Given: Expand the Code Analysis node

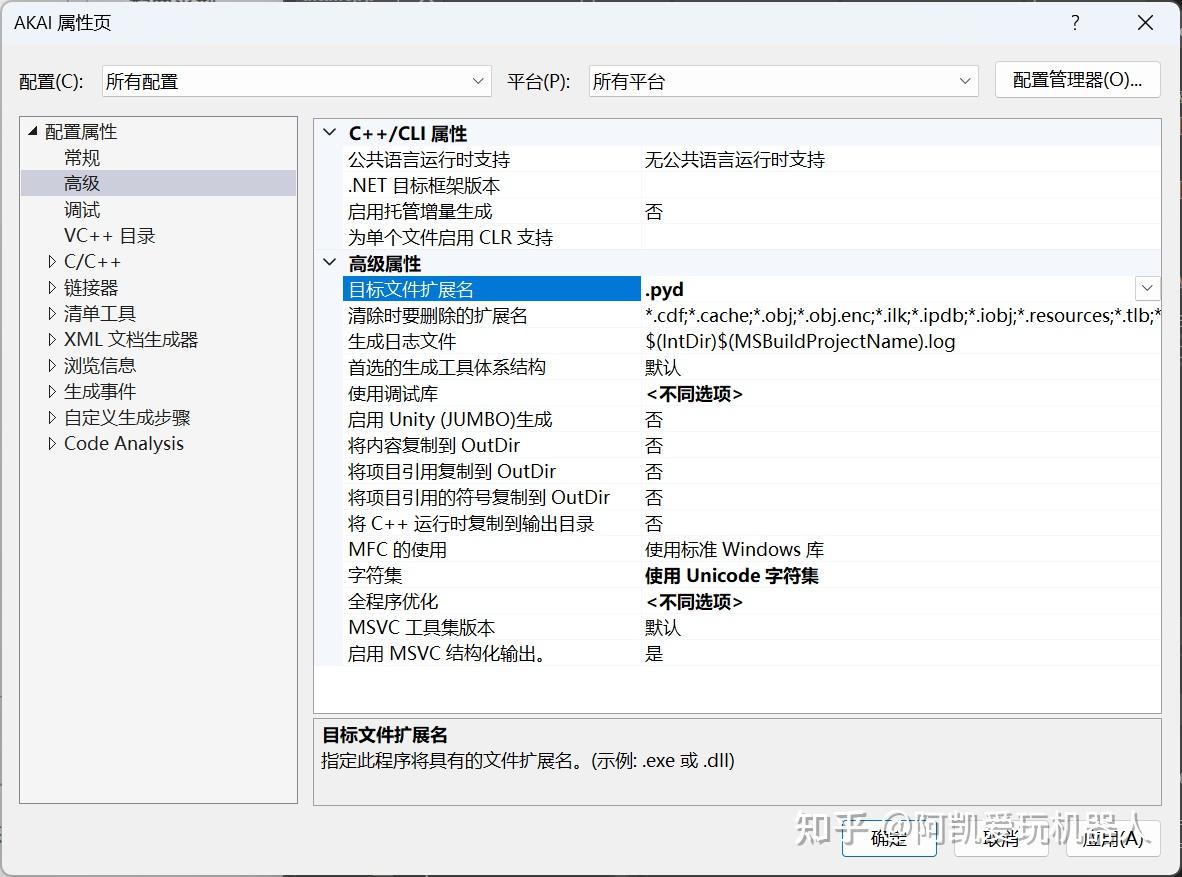Looking at the screenshot, I should coord(51,443).
